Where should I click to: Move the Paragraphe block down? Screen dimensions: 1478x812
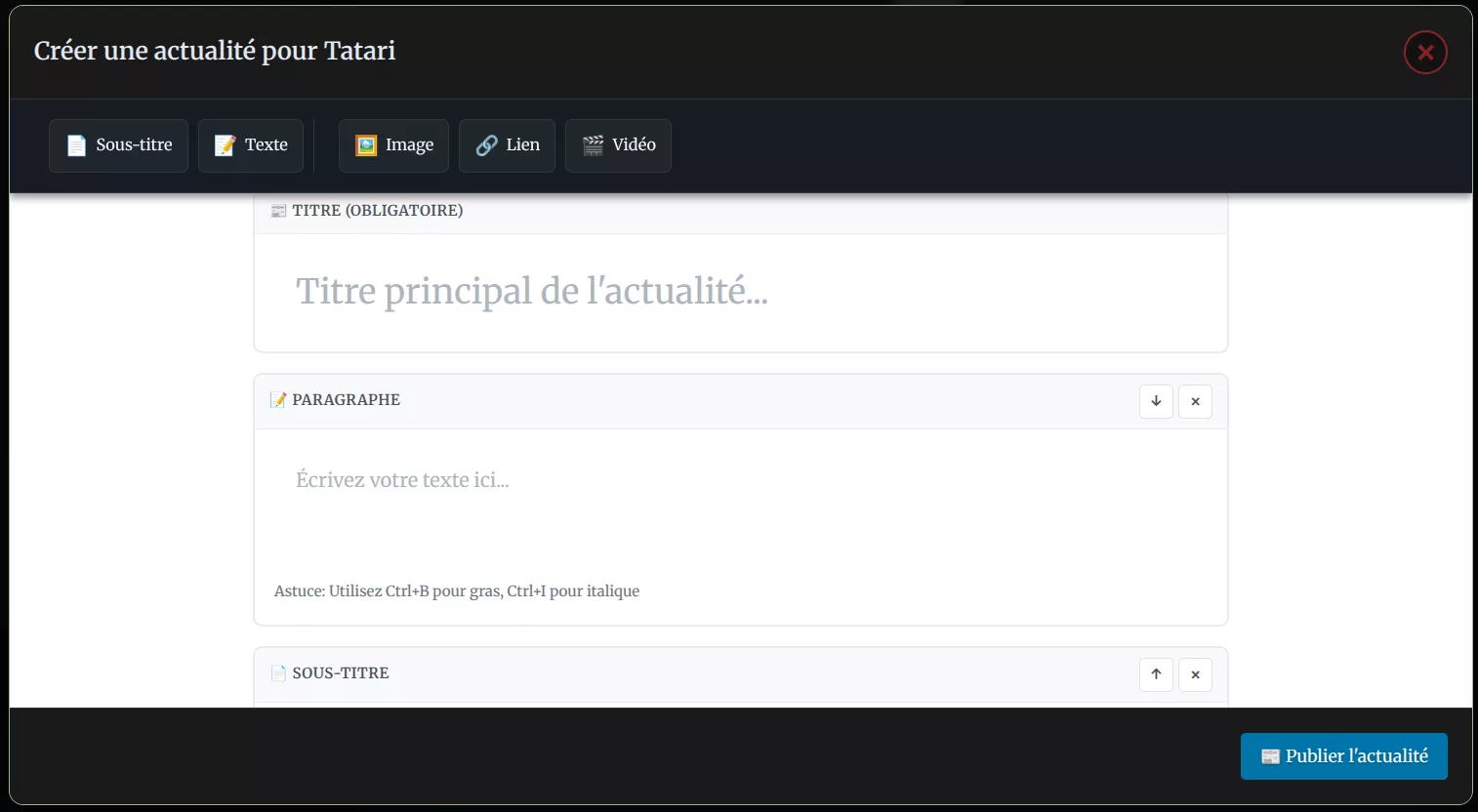click(1156, 401)
